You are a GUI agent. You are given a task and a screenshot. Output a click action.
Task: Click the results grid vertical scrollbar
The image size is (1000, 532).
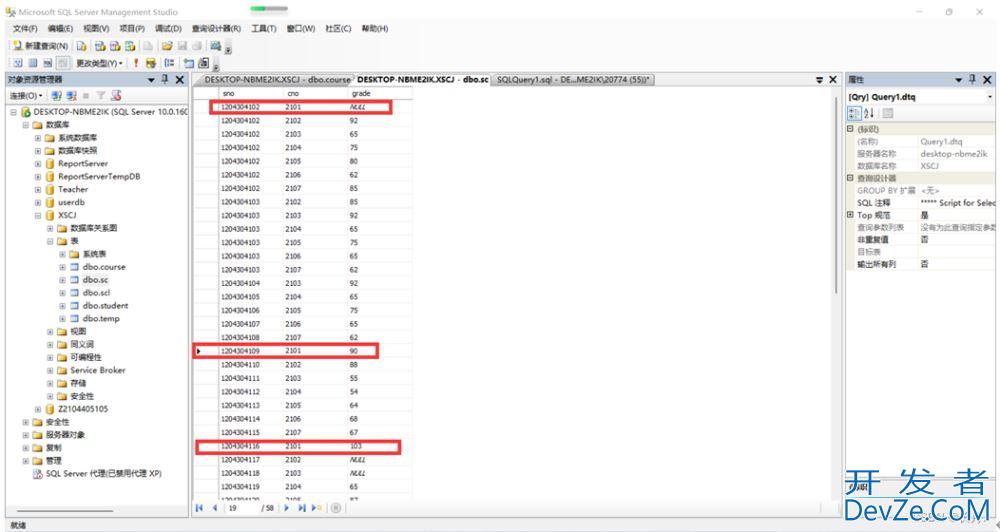pos(836,195)
